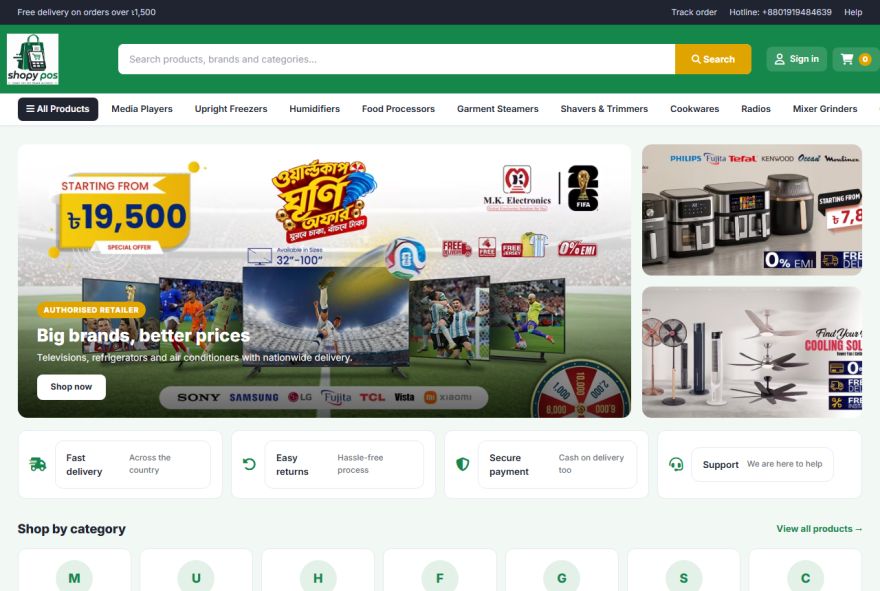Click the free delivery notice text
880x591 pixels.
pyautogui.click(x=86, y=12)
